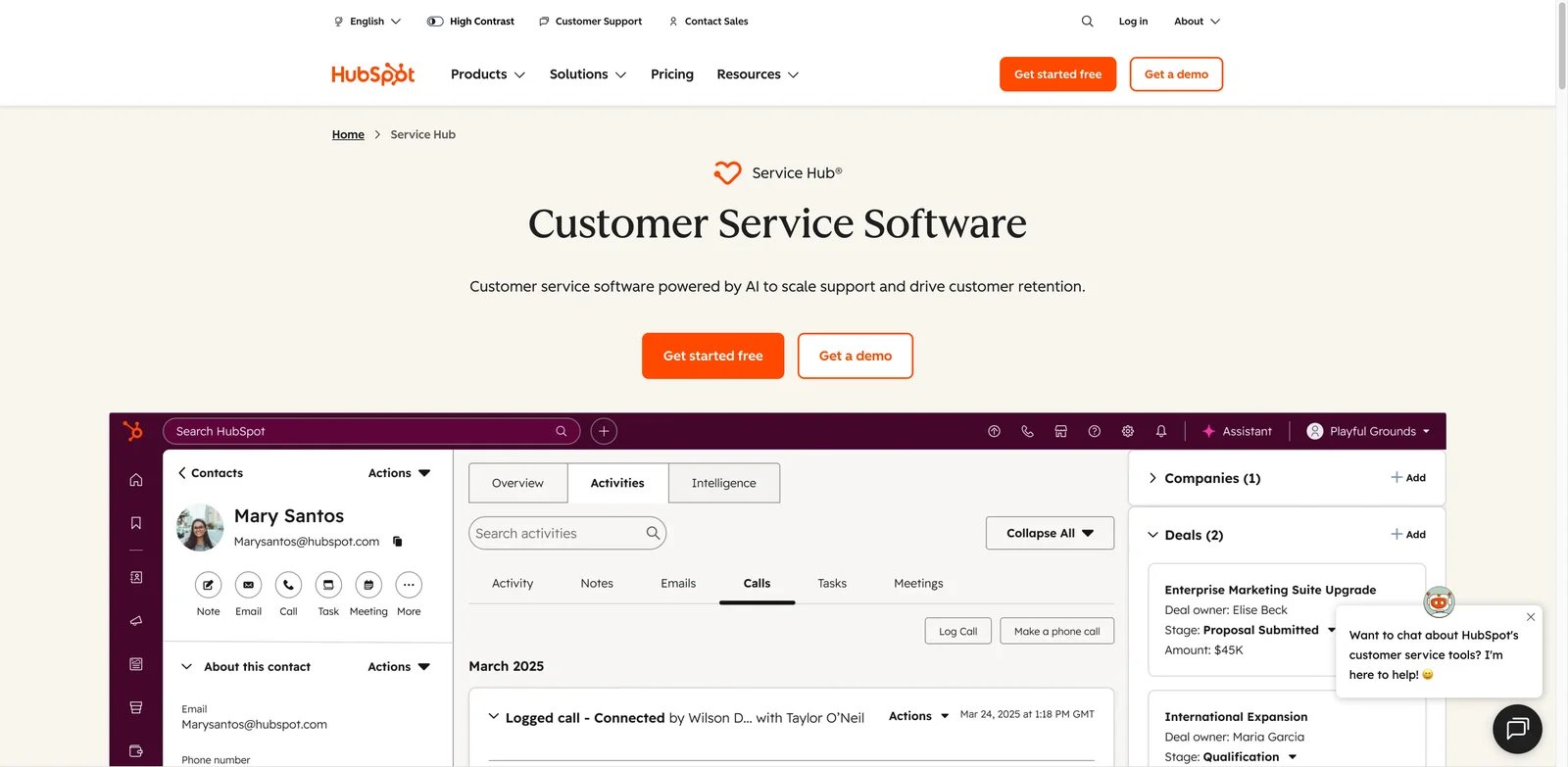Open the About dropdown menu
Viewport: 1568px width, 767px height.
[1197, 21]
